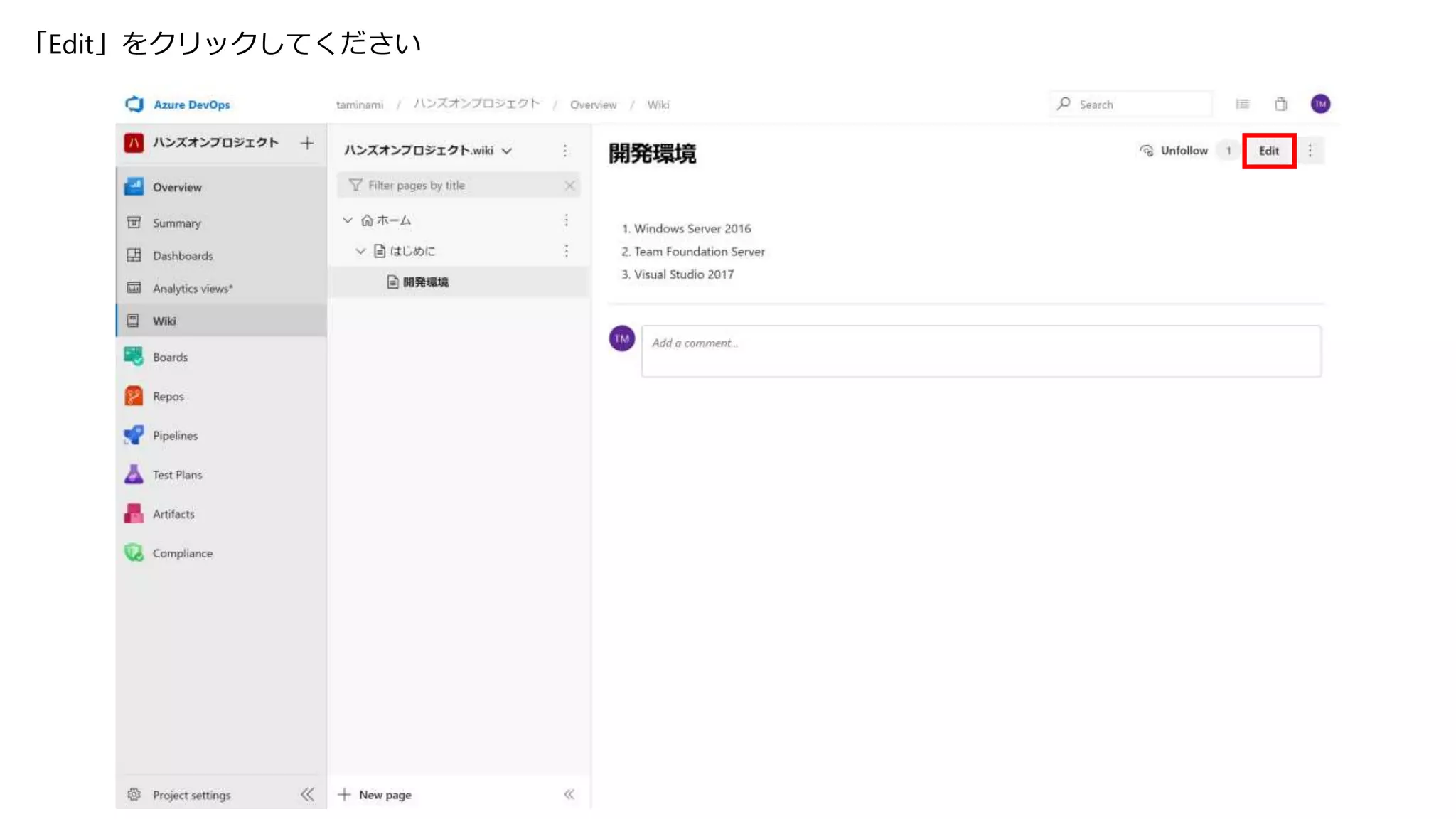
Task: Open the Compliance shield icon
Action: coord(134,552)
